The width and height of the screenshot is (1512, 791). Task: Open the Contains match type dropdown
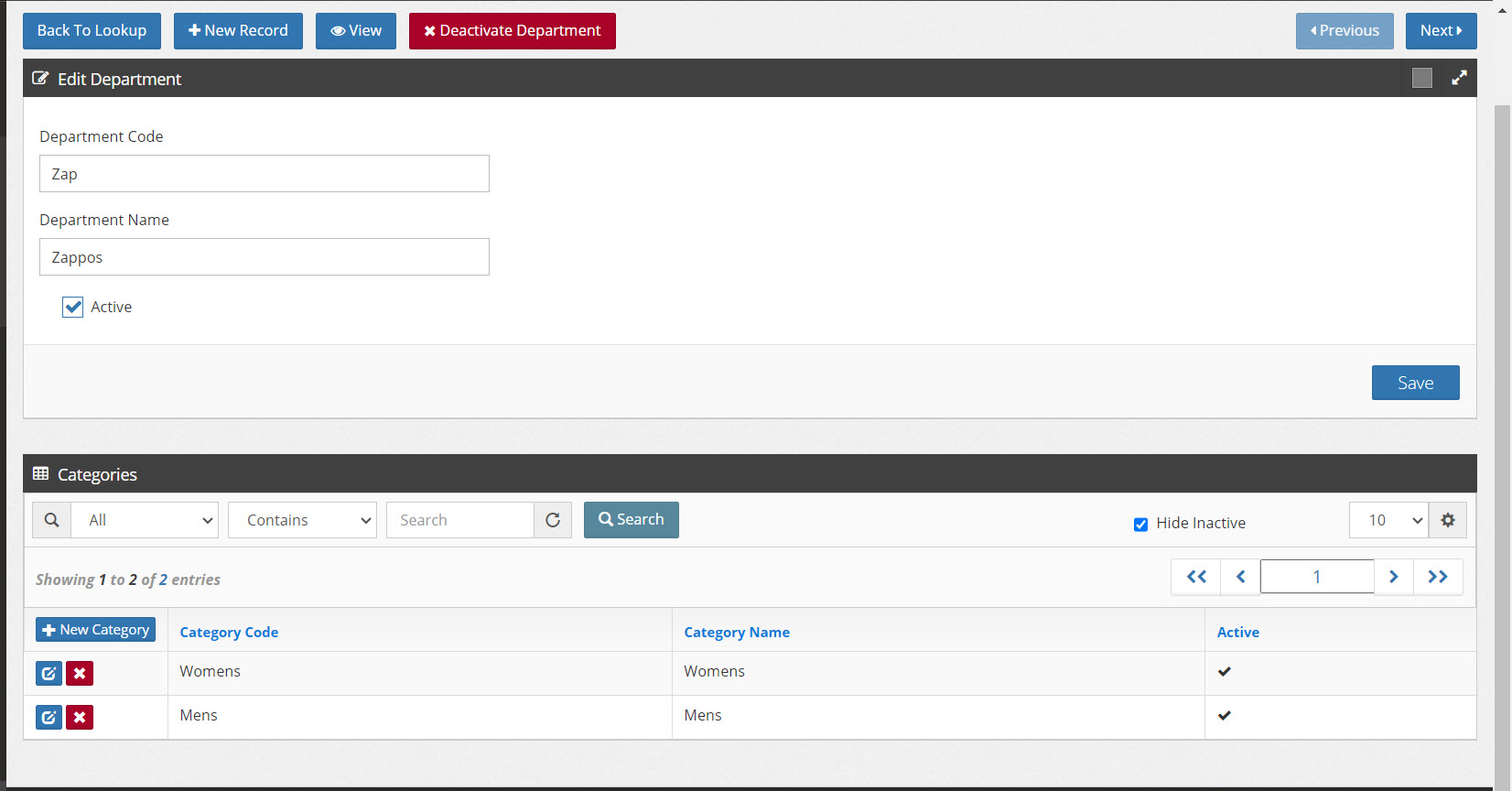pyautogui.click(x=302, y=520)
